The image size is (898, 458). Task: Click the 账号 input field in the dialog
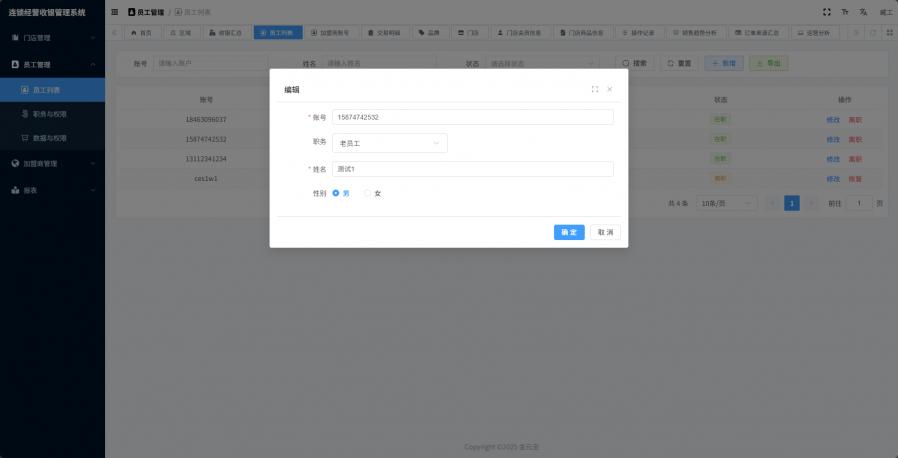pyautogui.click(x=472, y=117)
